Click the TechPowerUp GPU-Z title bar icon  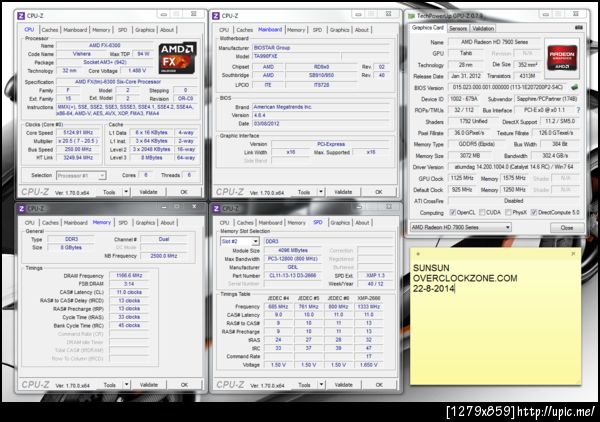pyautogui.click(x=411, y=16)
